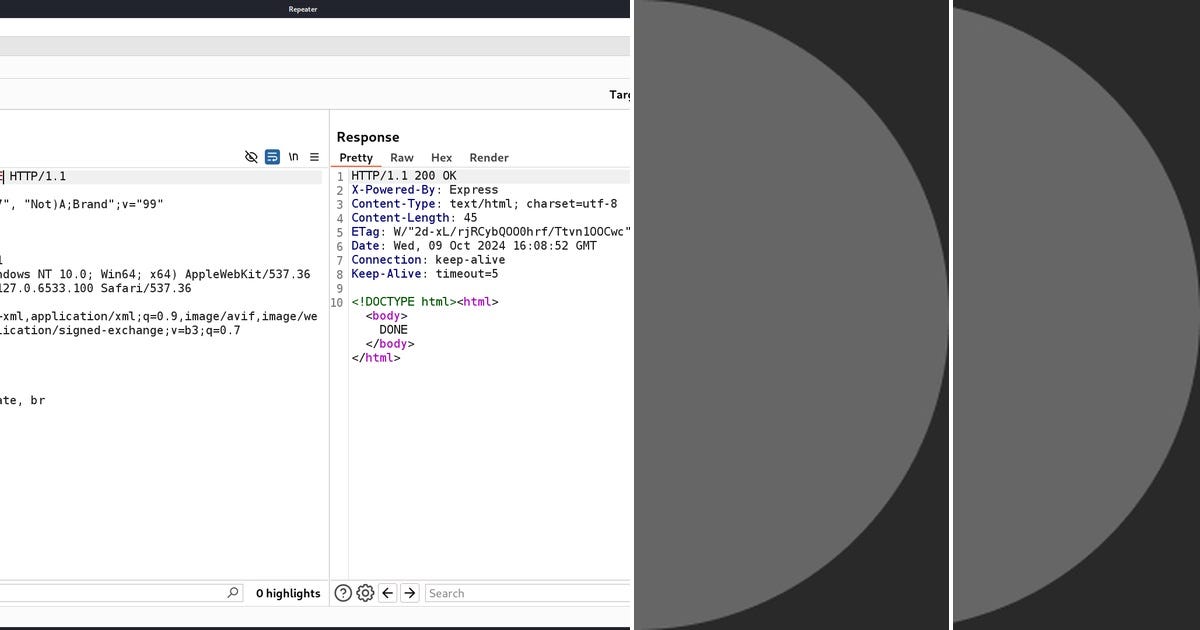Viewport: 1200px width, 630px height.
Task: Select the Repeater tab in the top bar
Action: [302, 9]
